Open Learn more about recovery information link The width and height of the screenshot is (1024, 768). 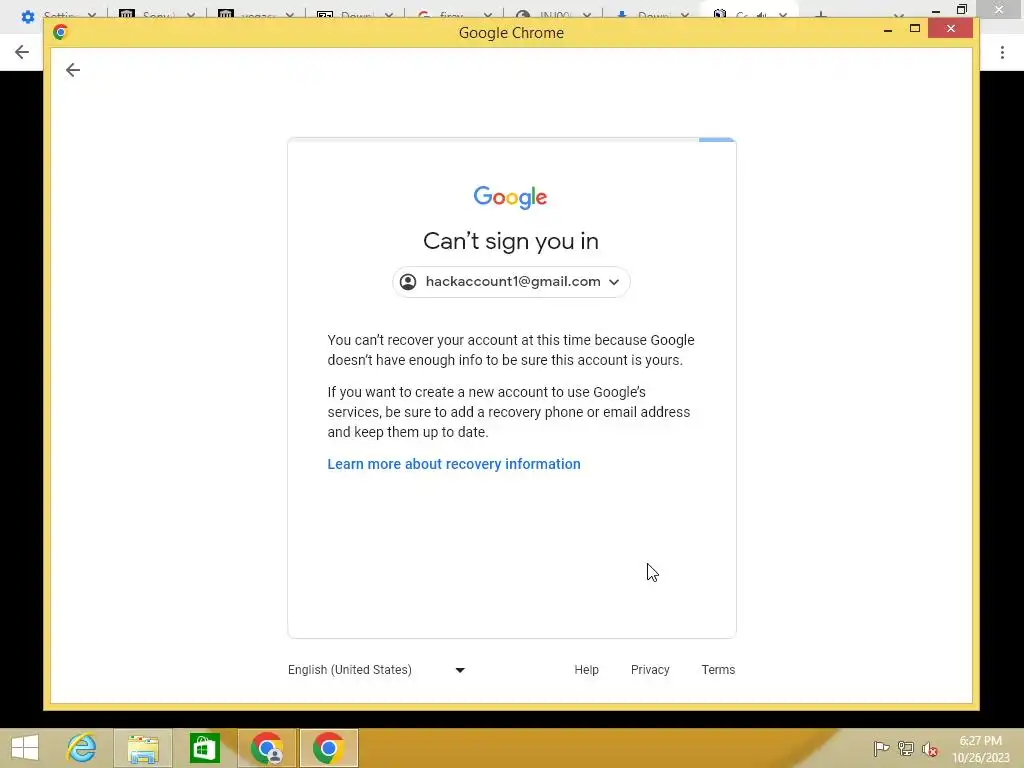[x=454, y=464]
